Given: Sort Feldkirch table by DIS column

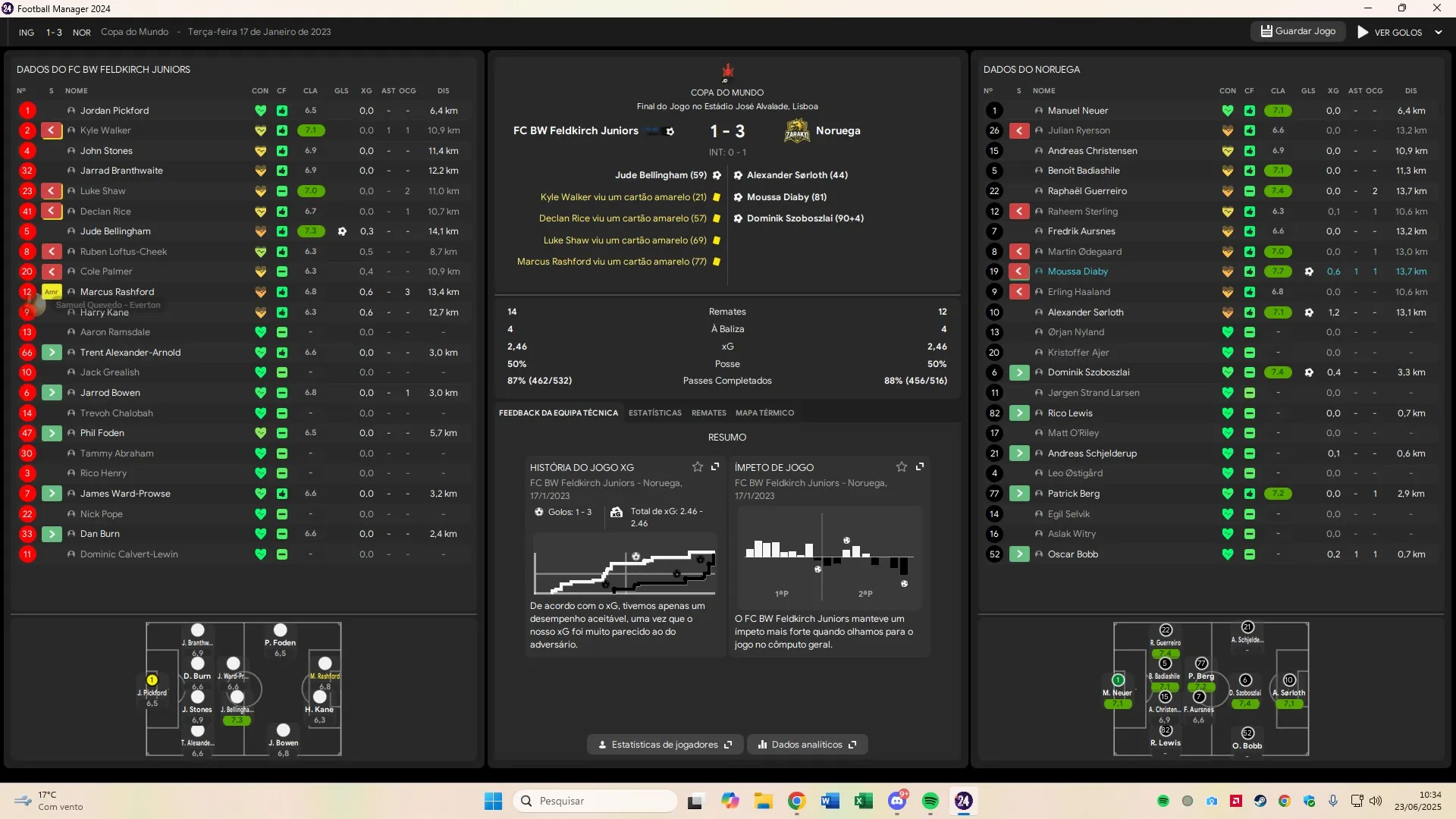Looking at the screenshot, I should point(443,91).
